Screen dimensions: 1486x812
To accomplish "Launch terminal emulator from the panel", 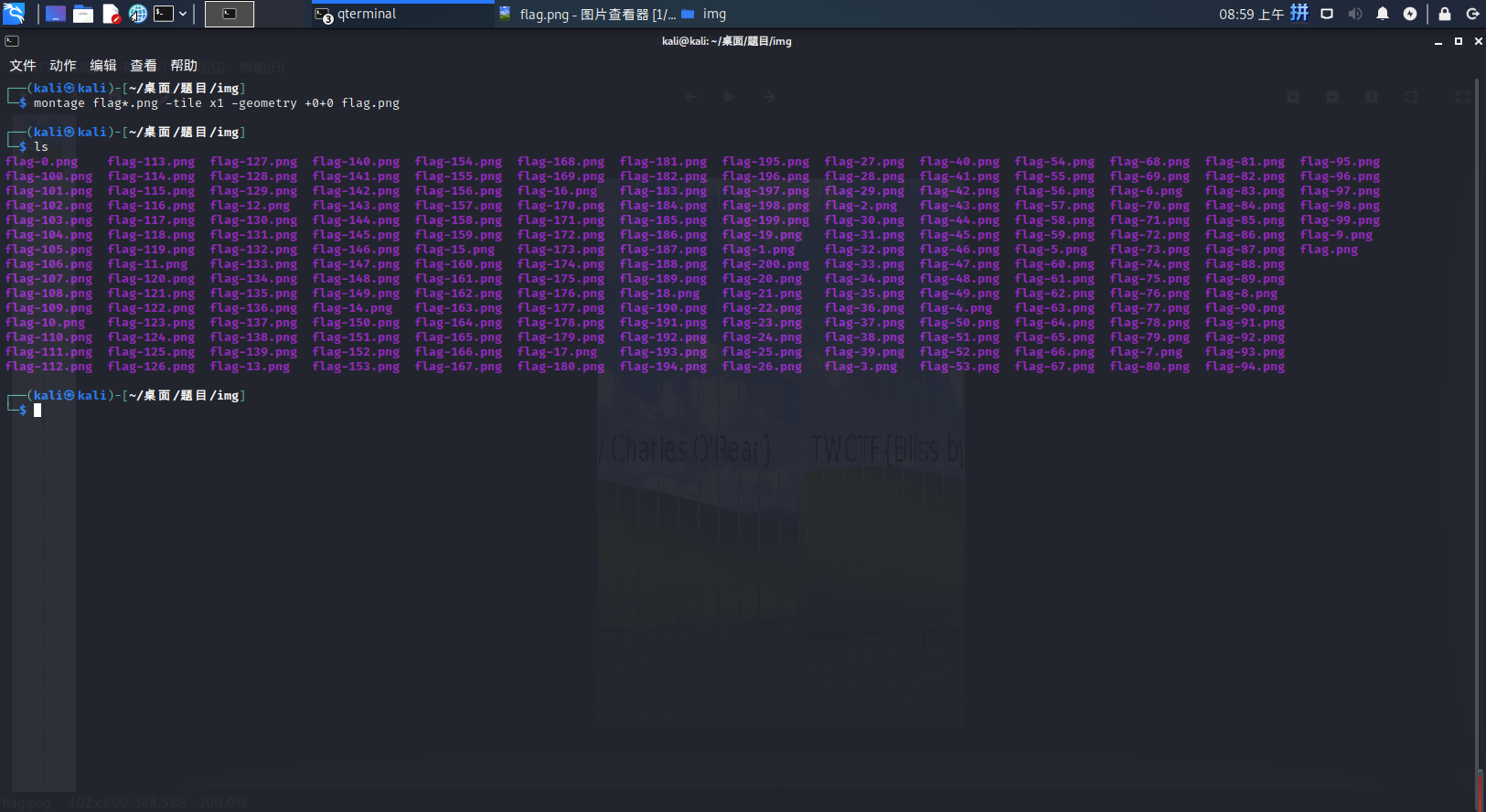I will click(x=164, y=14).
